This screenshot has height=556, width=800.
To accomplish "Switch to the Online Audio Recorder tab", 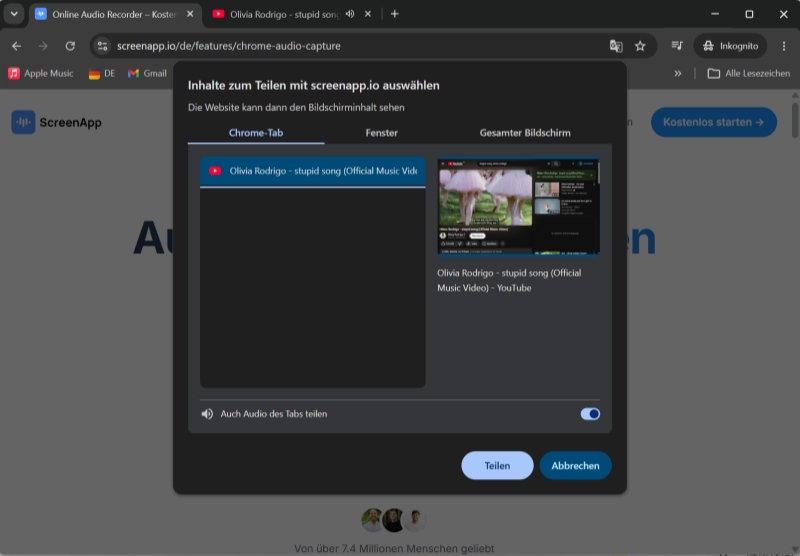I will (113, 14).
